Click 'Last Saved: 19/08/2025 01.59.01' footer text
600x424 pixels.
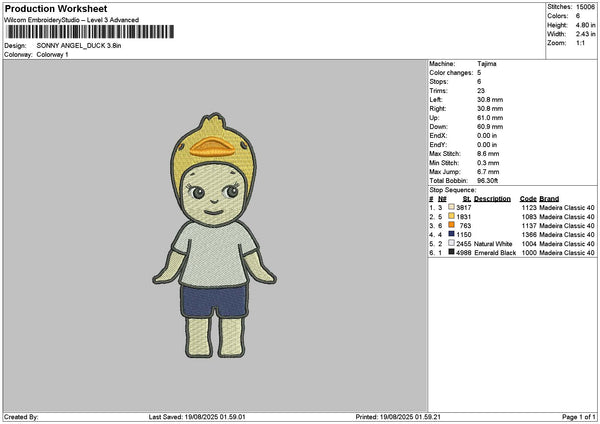click(197, 417)
